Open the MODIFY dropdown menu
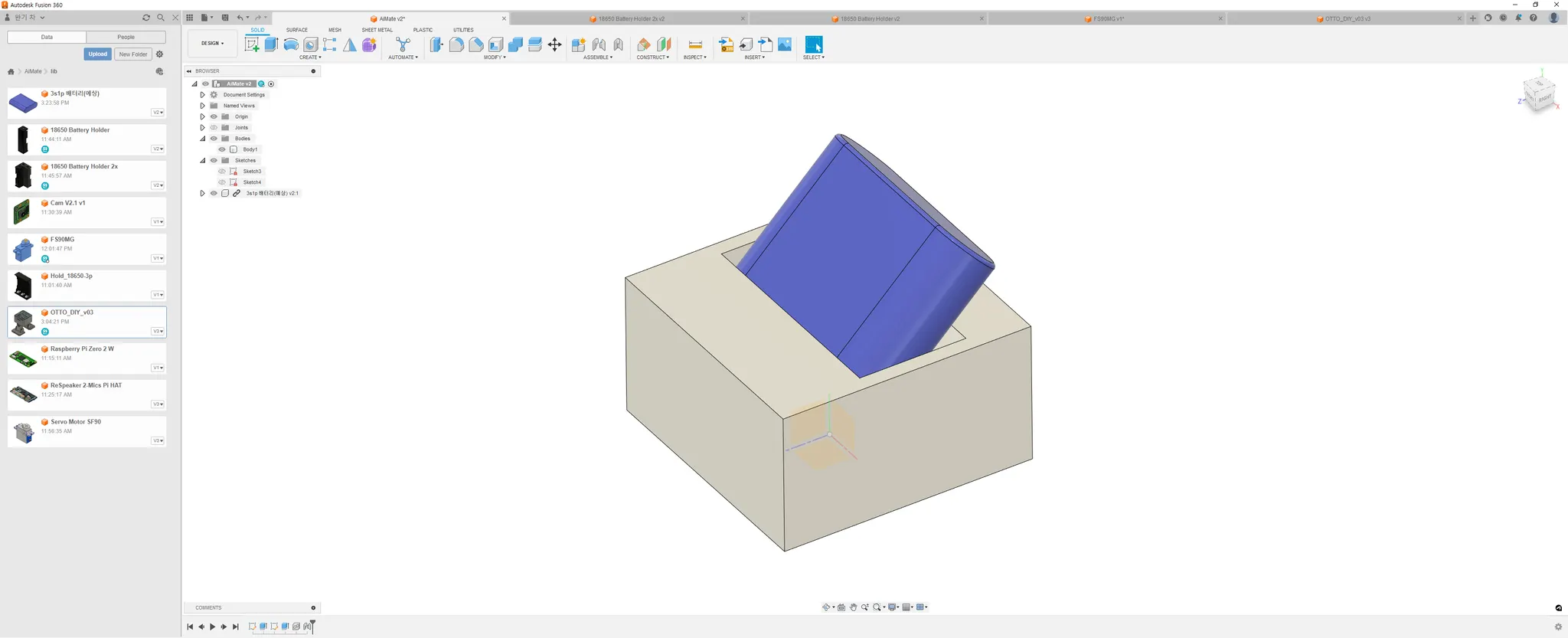 coord(495,57)
